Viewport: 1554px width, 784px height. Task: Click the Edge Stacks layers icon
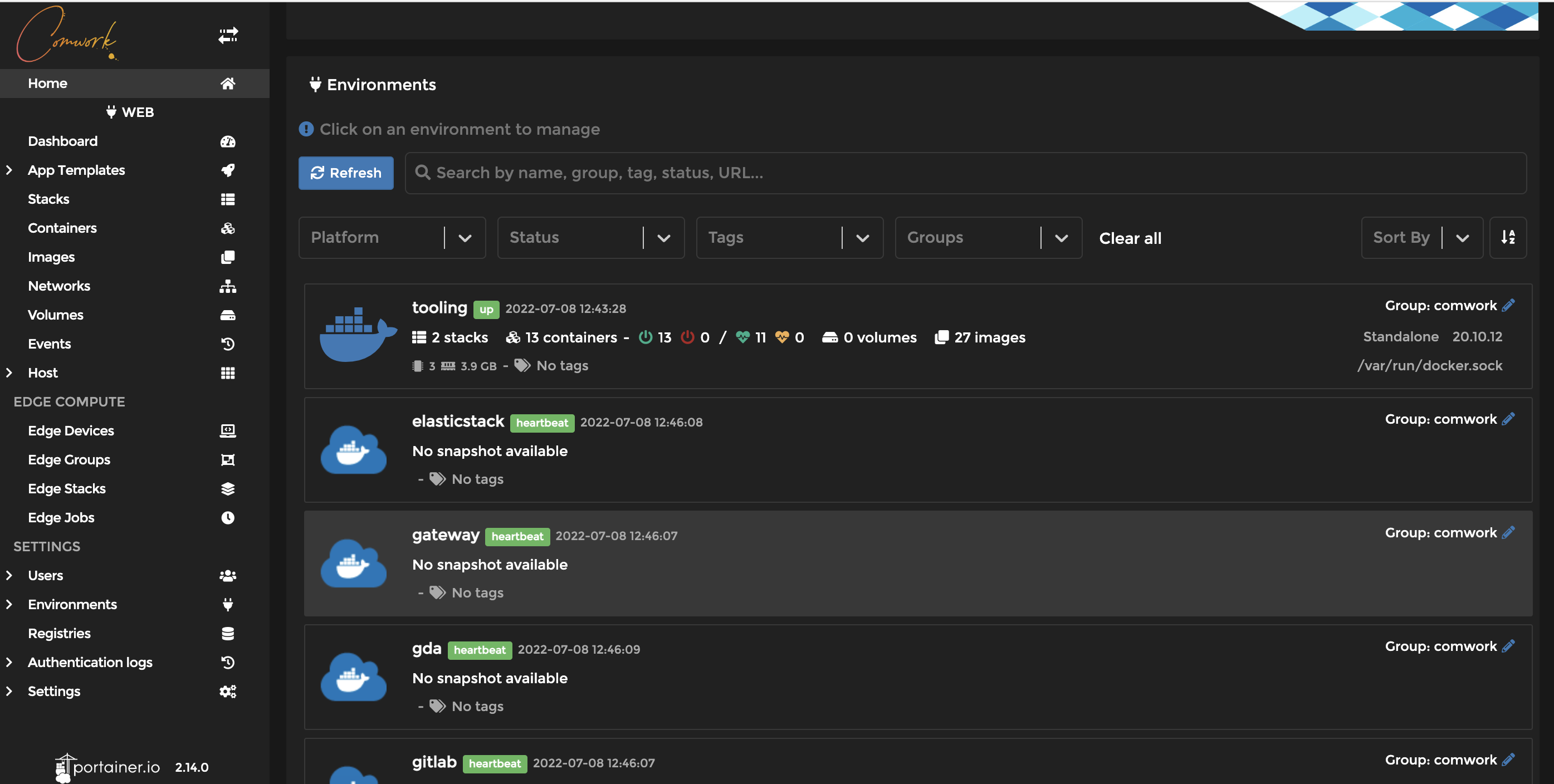coord(227,489)
